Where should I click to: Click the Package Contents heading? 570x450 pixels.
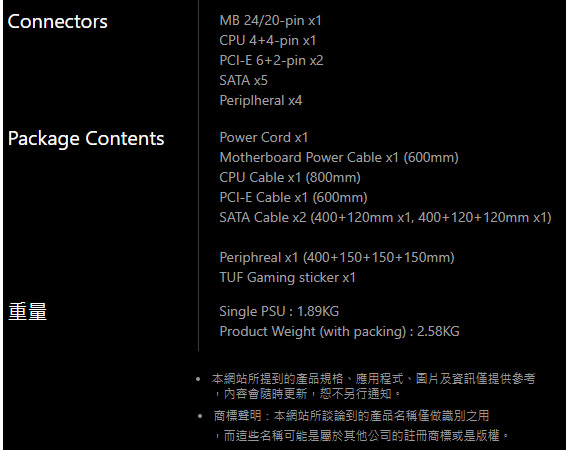(x=86, y=139)
